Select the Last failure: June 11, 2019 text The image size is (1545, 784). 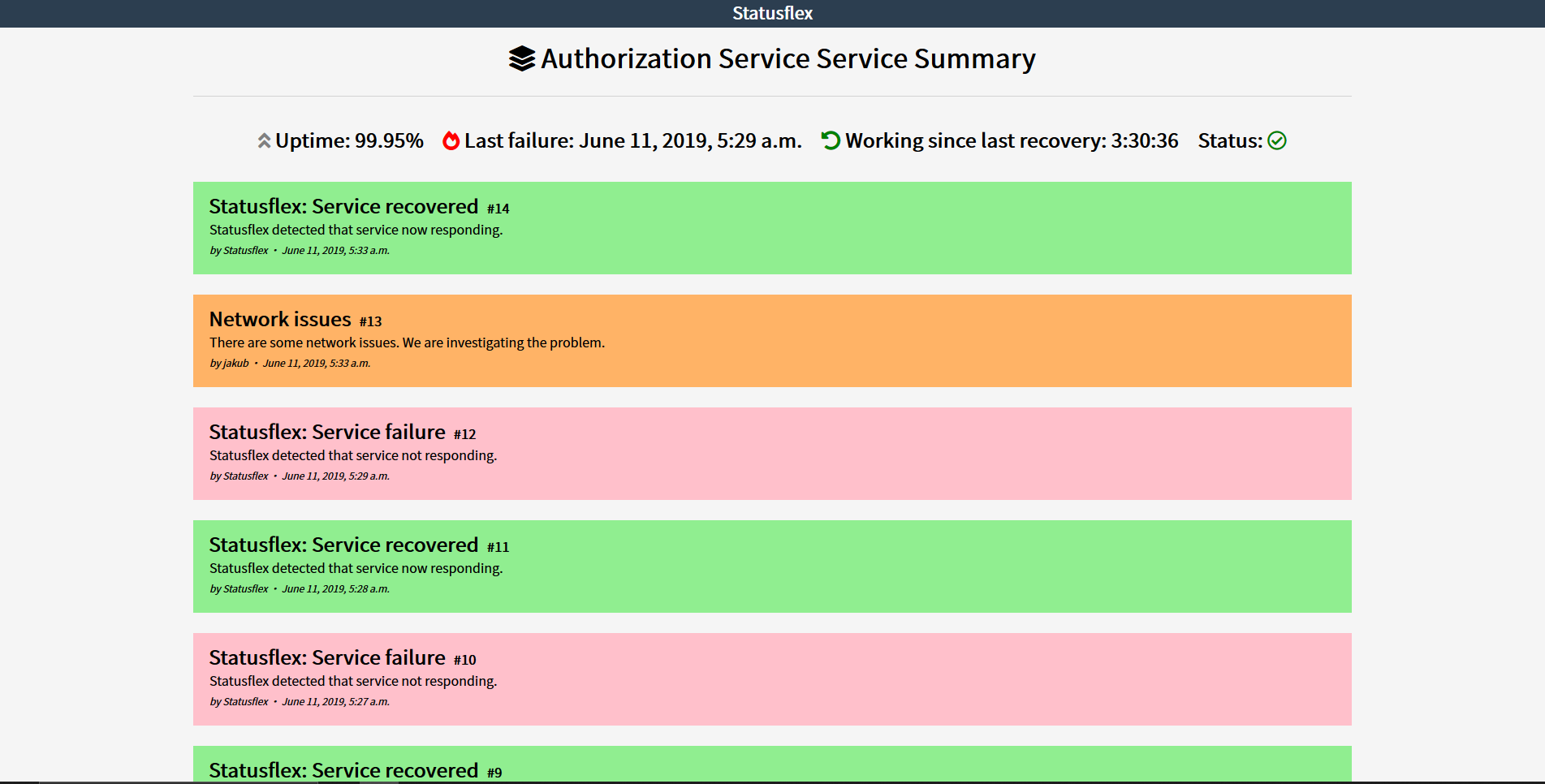[x=632, y=140]
